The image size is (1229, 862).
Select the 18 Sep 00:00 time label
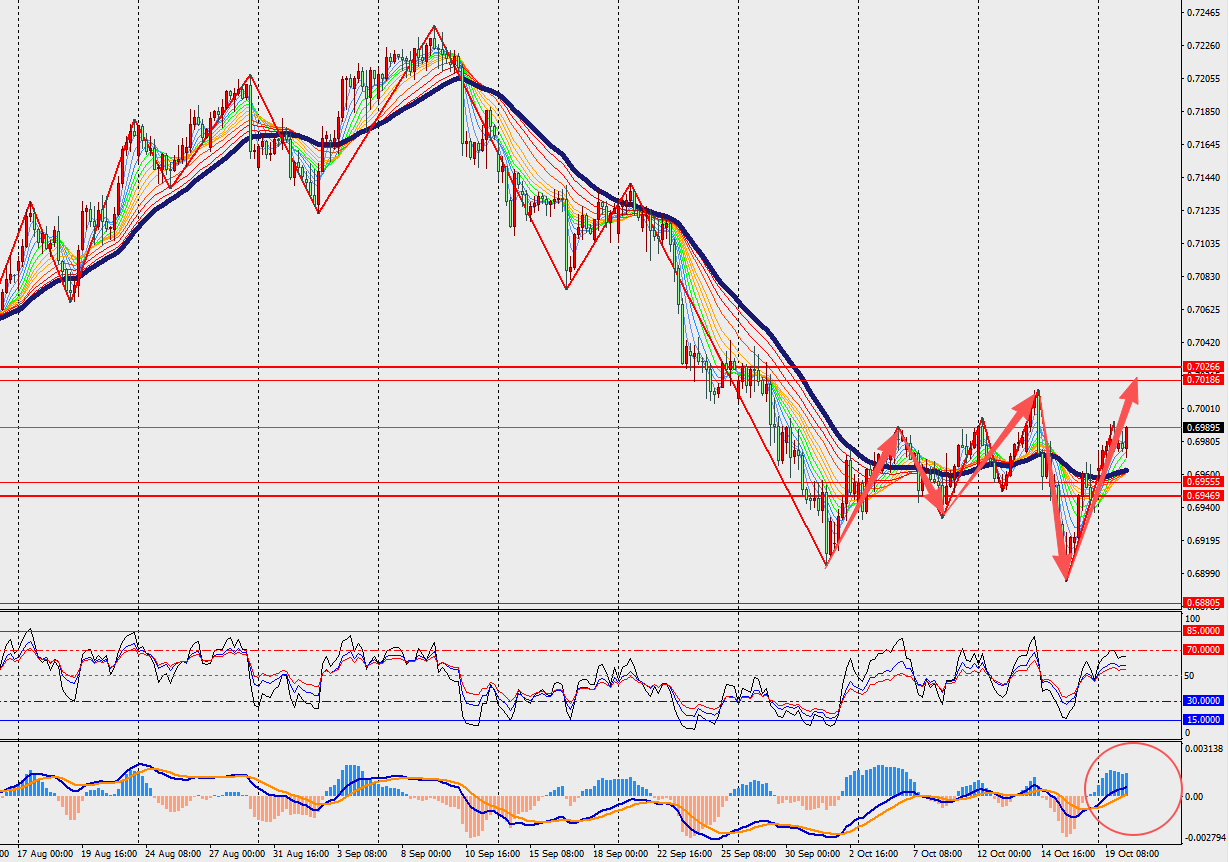620,855
